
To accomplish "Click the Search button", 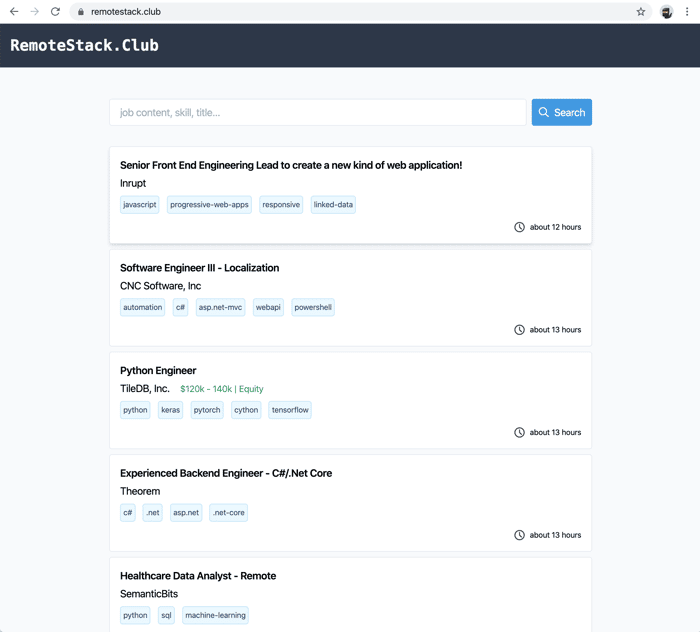I will tap(562, 112).
